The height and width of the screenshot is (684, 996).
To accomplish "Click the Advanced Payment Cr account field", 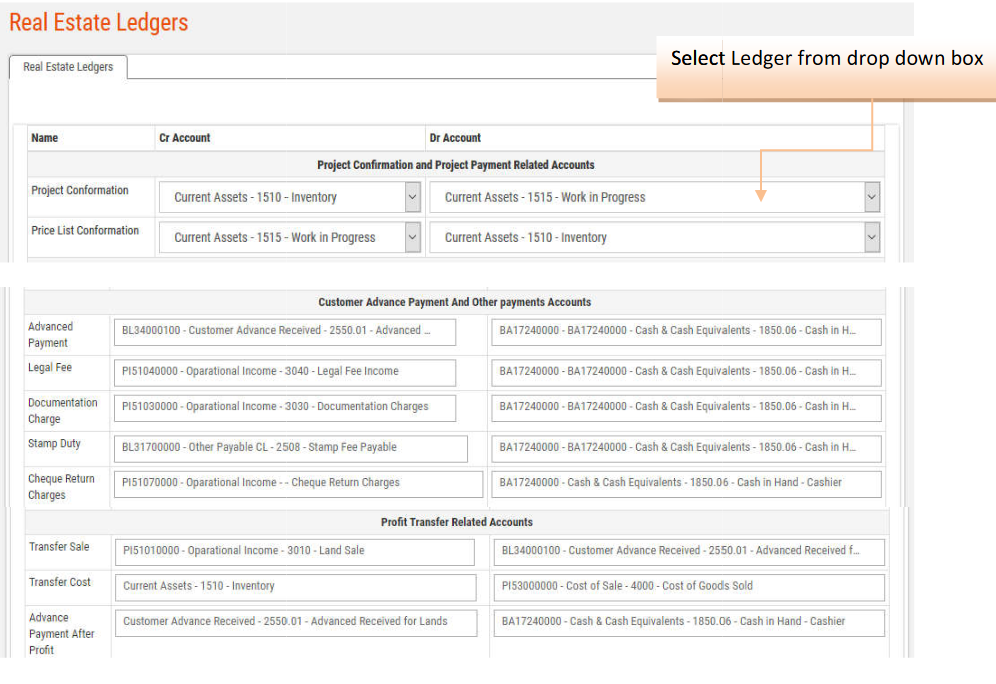I will click(x=285, y=331).
